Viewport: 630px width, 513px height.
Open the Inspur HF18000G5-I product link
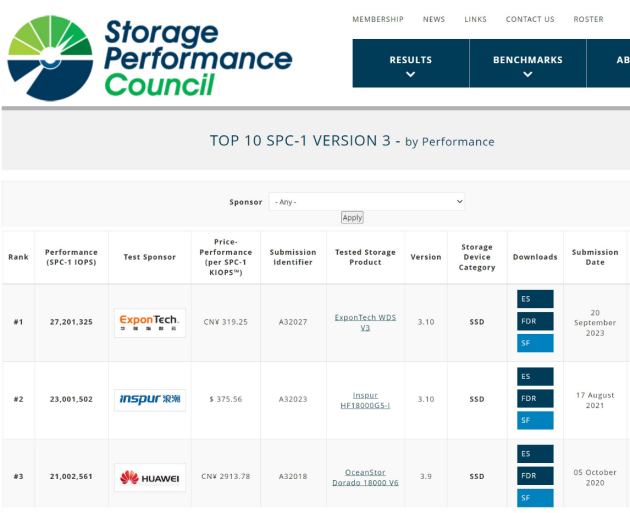(365, 399)
